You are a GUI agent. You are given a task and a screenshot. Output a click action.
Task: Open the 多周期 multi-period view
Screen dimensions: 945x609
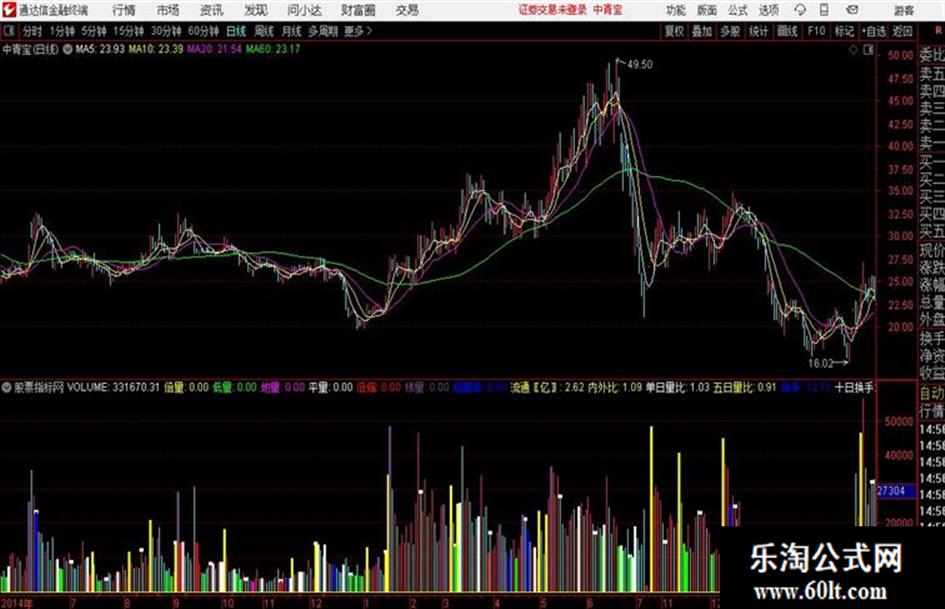point(323,31)
